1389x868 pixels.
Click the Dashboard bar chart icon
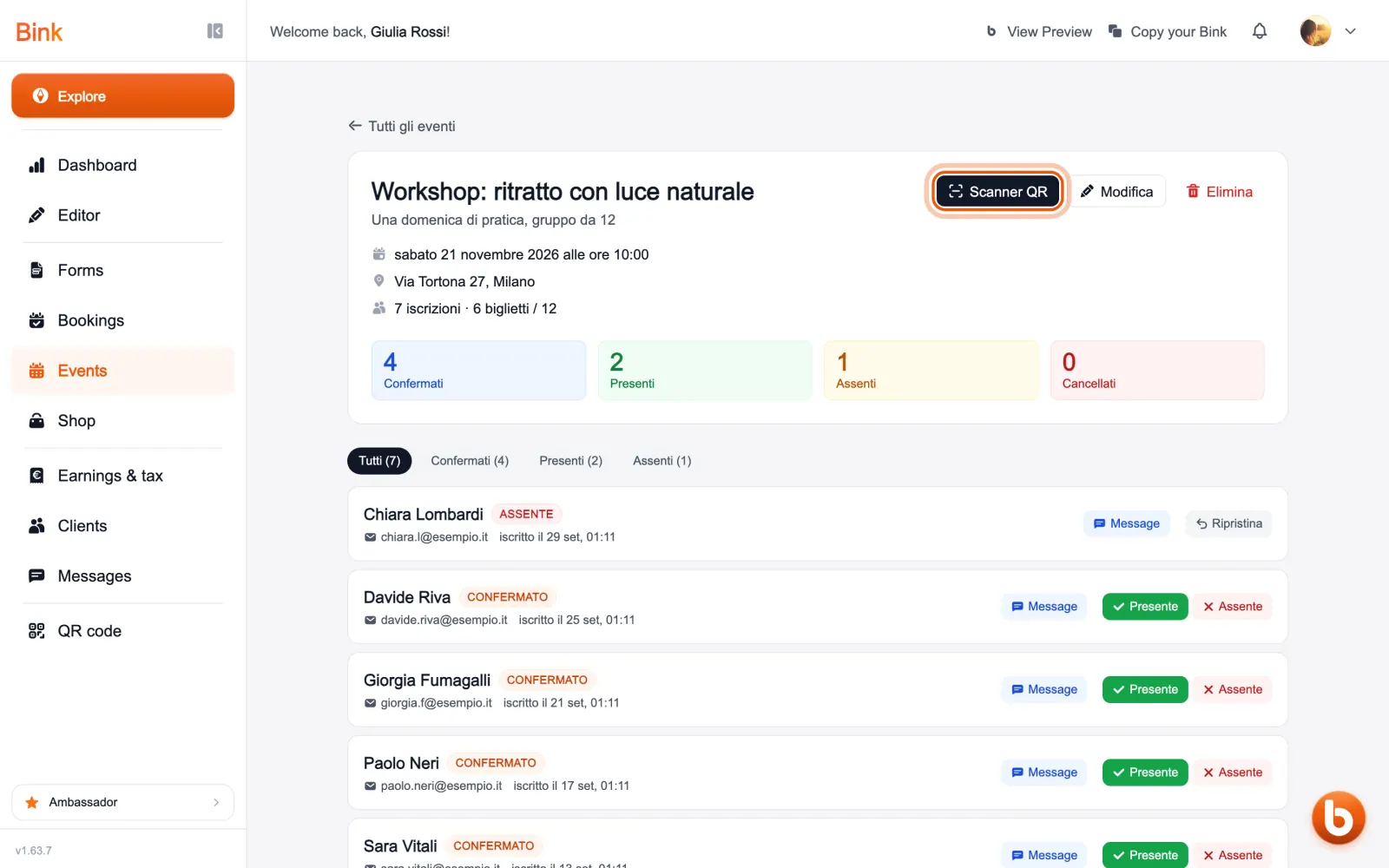(36, 165)
